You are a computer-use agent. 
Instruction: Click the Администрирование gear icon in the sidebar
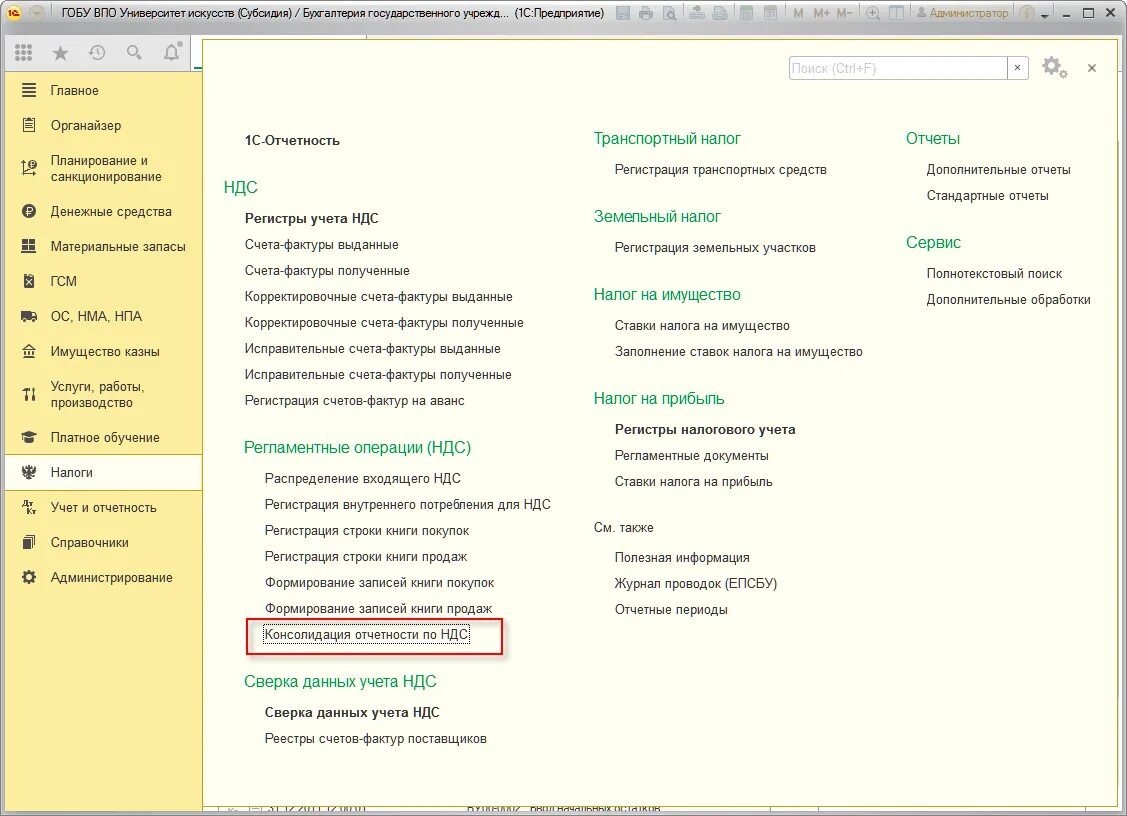coord(29,577)
